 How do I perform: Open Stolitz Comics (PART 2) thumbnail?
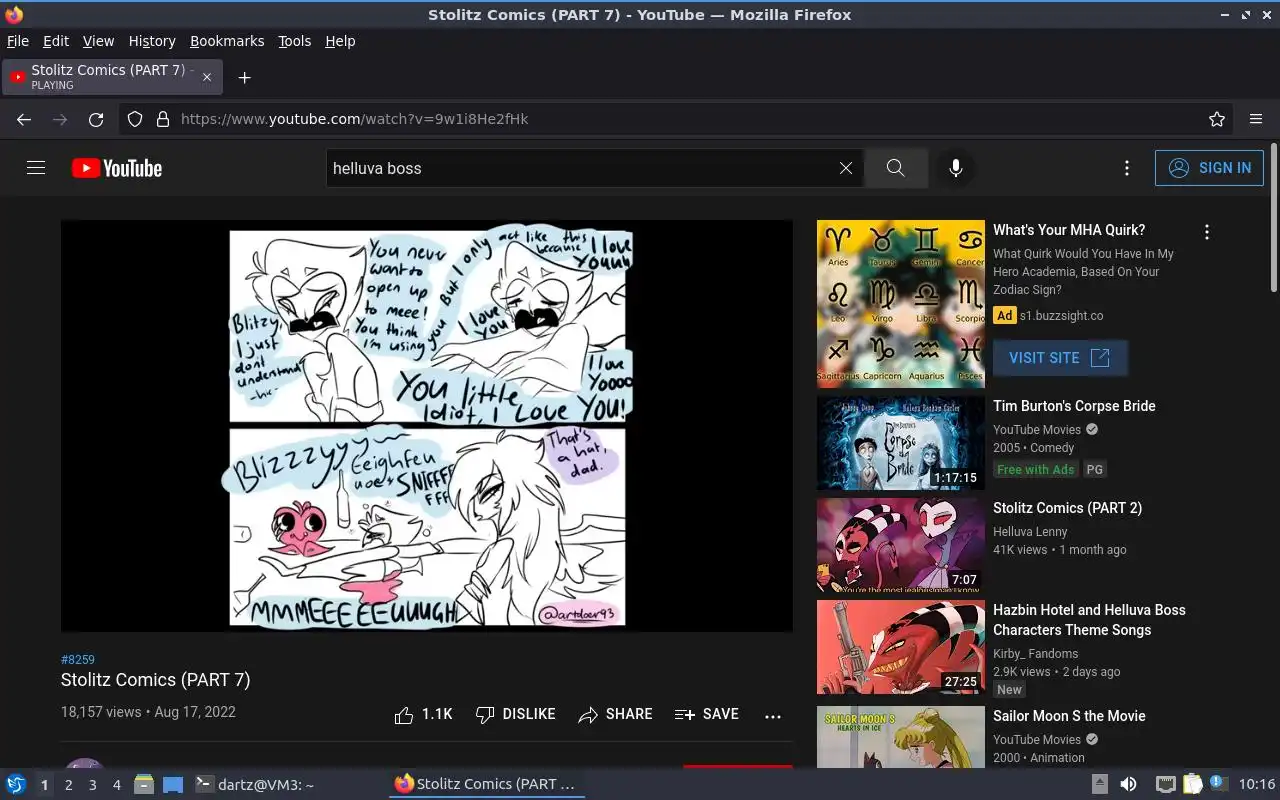coord(901,545)
